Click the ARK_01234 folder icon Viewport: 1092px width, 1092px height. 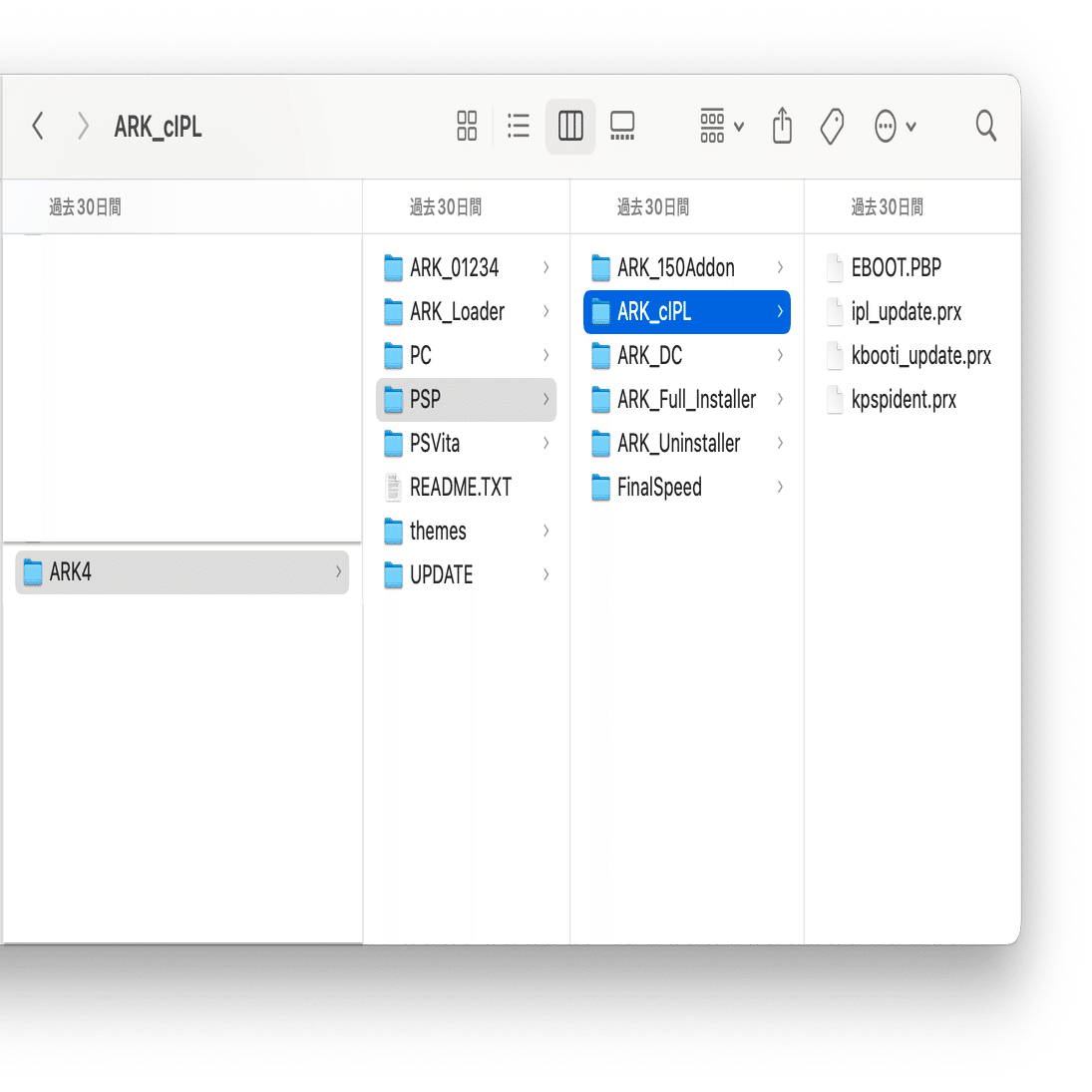[394, 267]
